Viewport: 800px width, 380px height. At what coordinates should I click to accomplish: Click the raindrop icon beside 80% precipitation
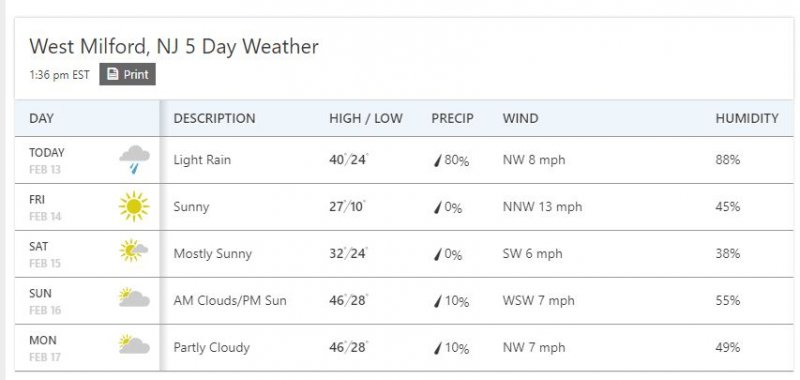437,161
